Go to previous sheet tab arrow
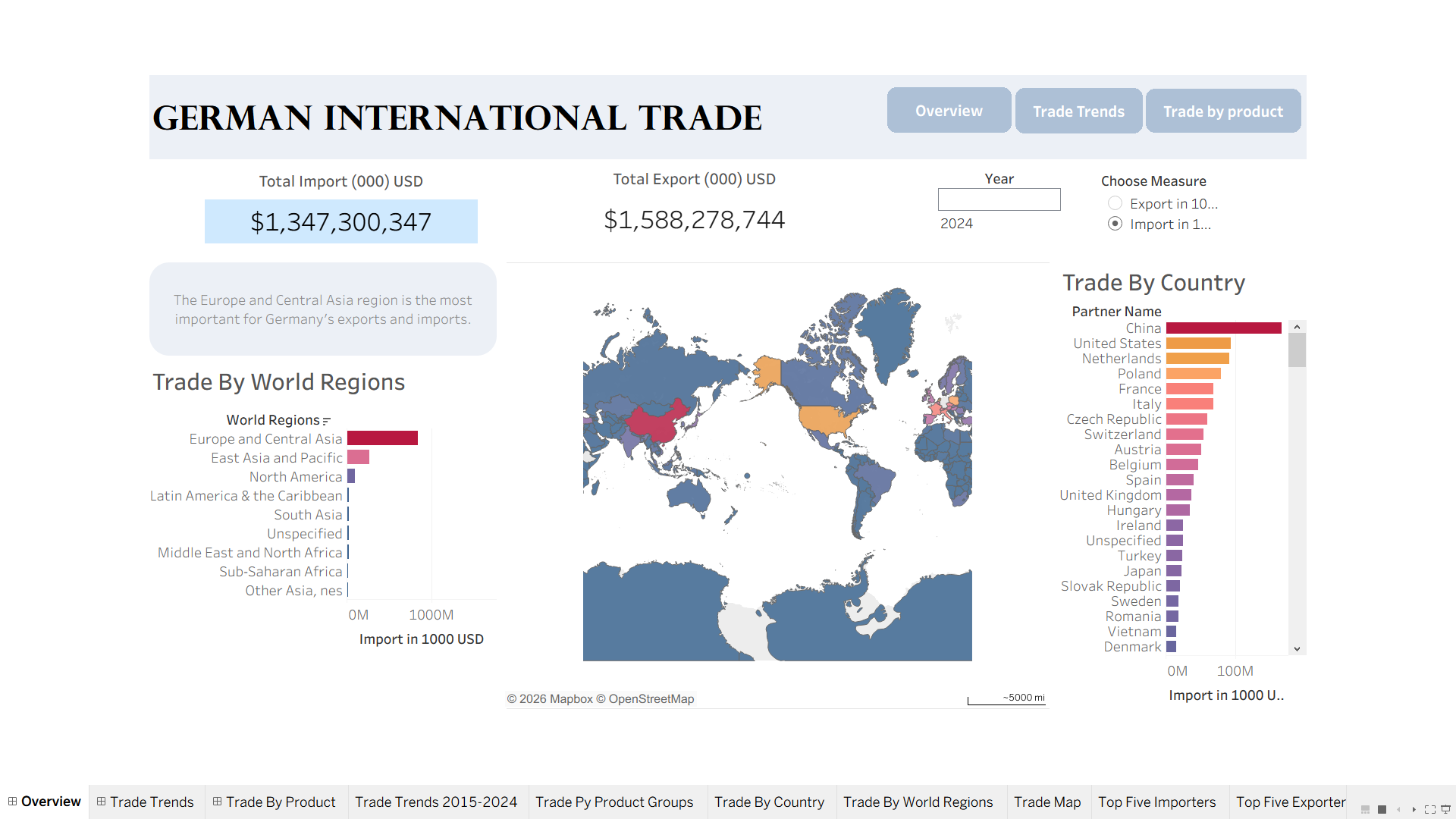The image size is (1456, 819). point(1398,809)
